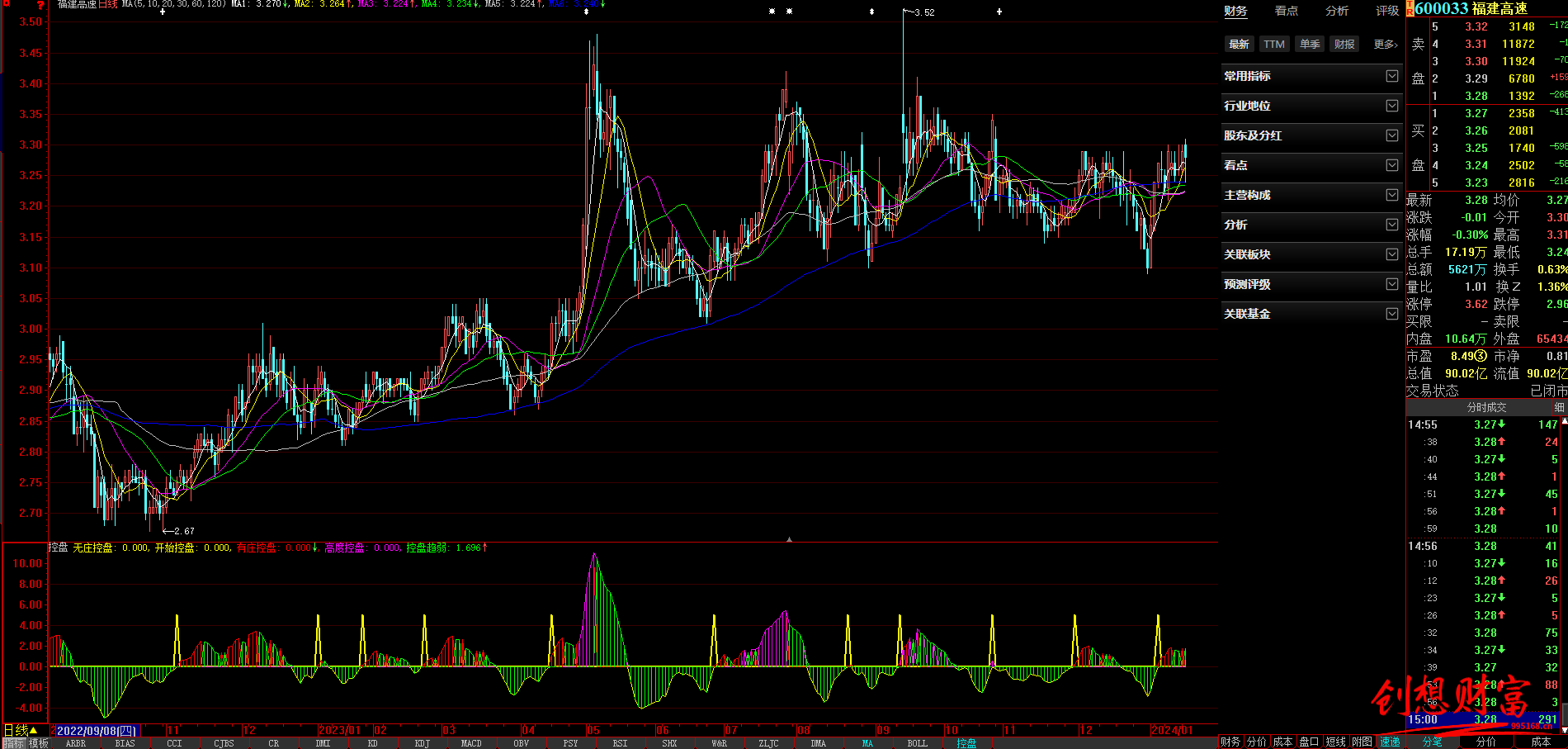Click the red question mark icon top-left
Screen dimensions: 1568x749
(x=40, y=5)
